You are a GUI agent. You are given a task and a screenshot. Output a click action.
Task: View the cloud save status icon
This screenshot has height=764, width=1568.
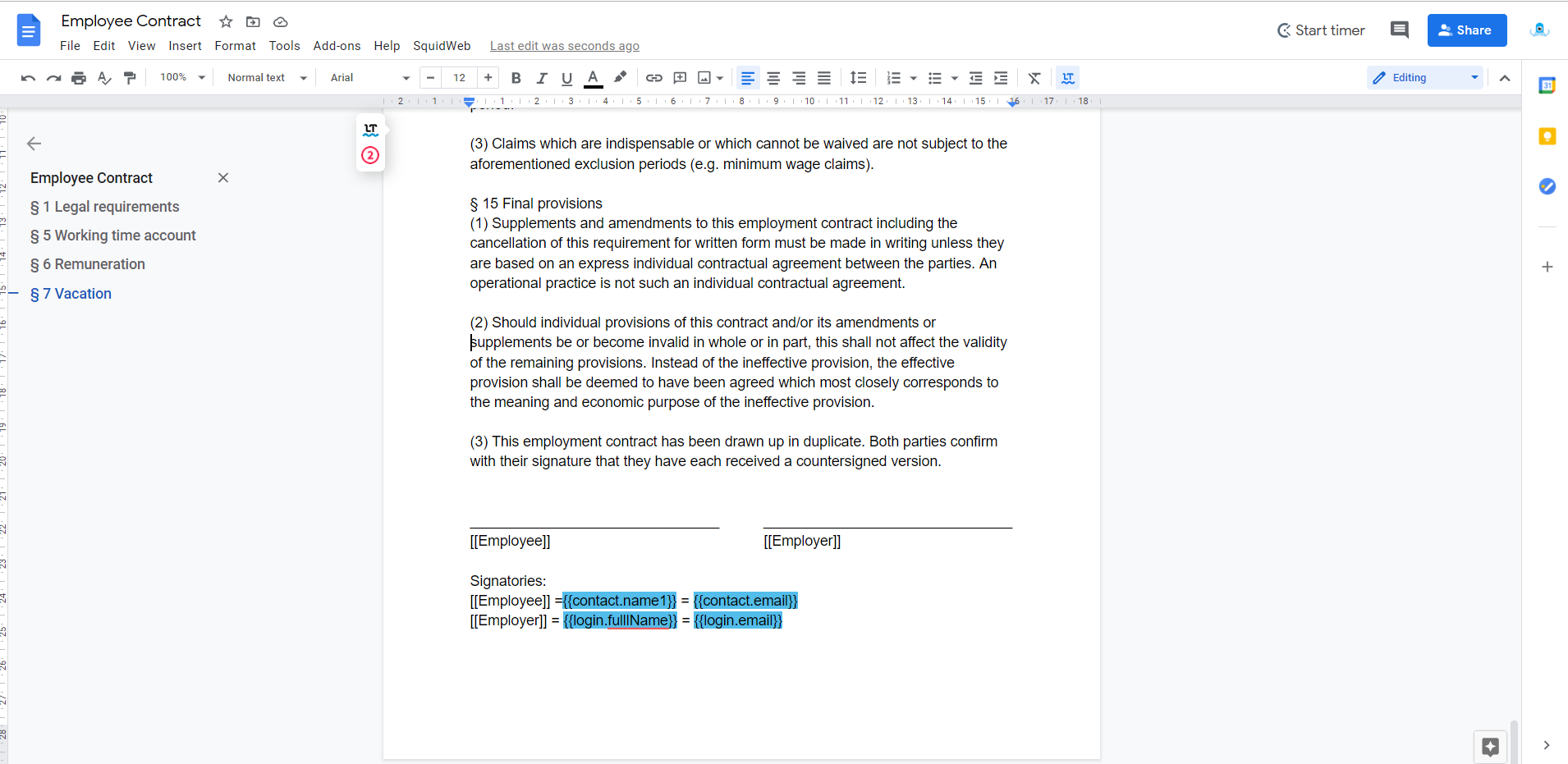coord(280,22)
